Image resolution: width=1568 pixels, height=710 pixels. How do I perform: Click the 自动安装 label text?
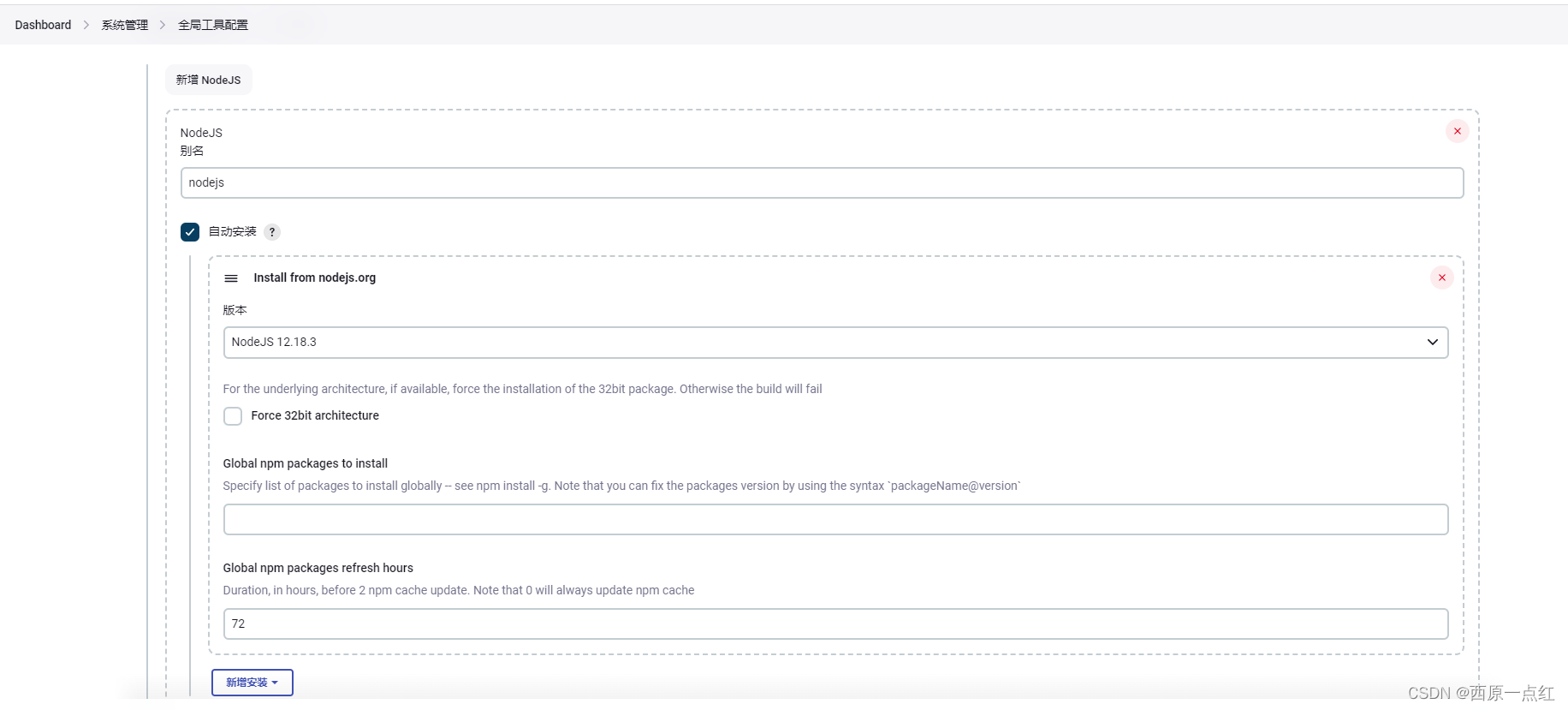click(x=233, y=232)
